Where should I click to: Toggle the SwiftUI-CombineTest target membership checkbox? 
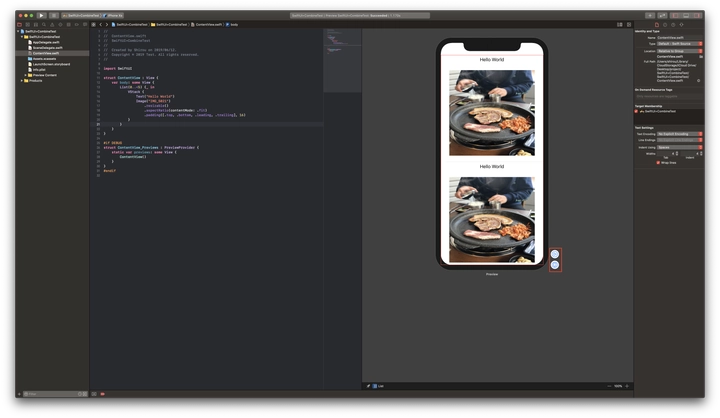638,111
